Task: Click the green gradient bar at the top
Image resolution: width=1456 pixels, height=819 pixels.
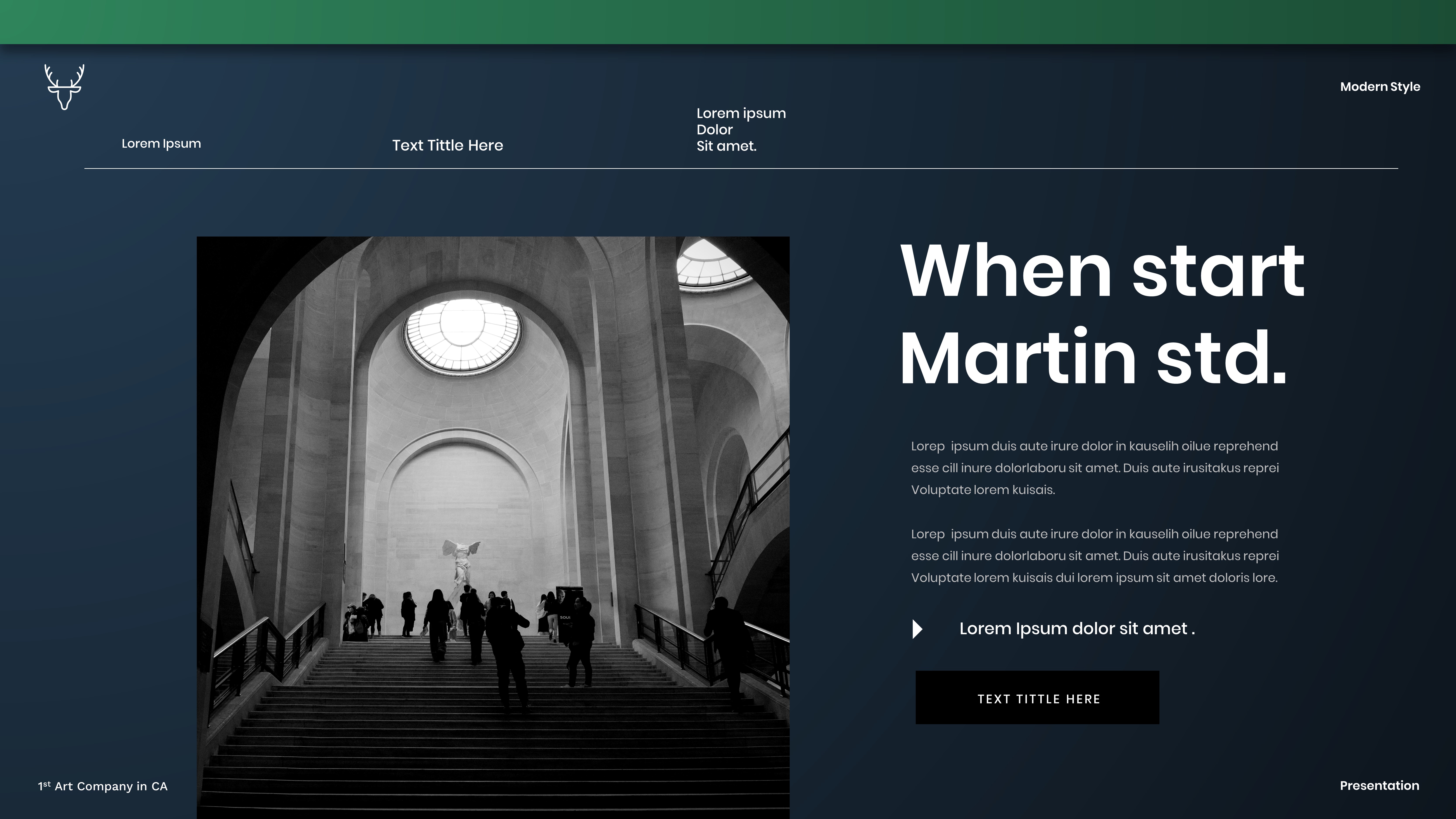Action: (x=728, y=21)
